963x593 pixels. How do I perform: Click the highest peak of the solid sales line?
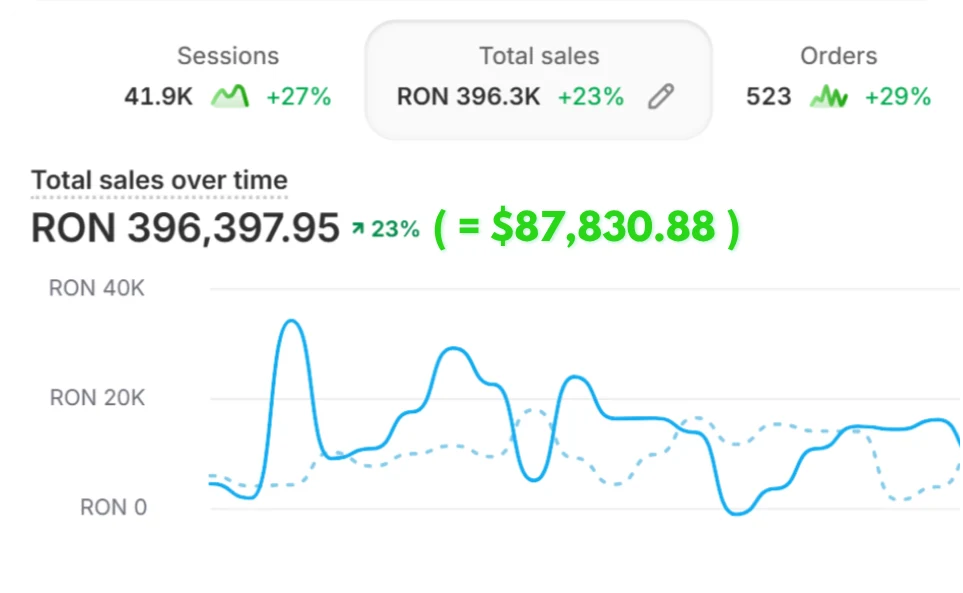click(291, 321)
